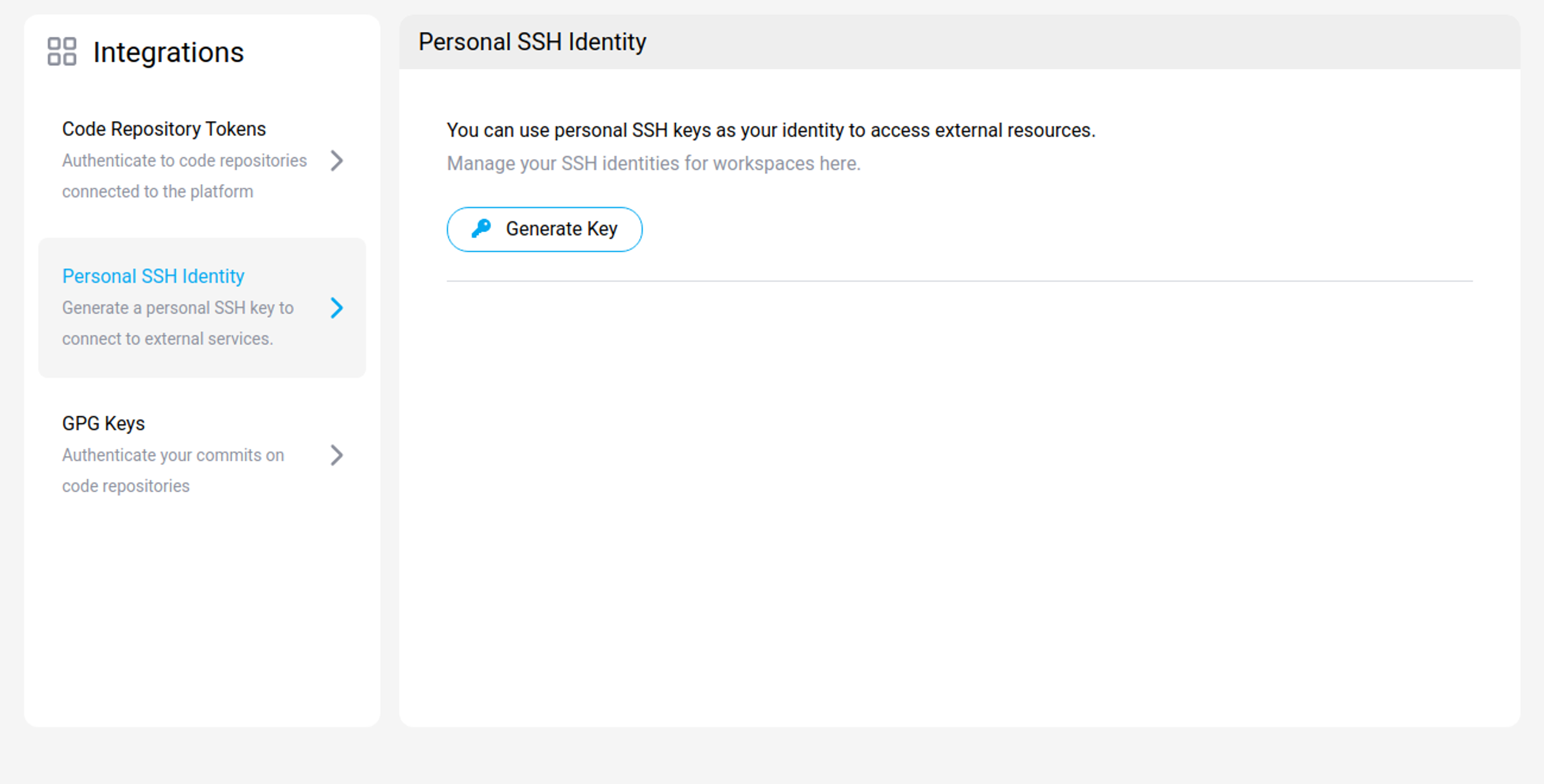
Task: Select the Personal SSH Identity sidebar card
Action: 202,308
